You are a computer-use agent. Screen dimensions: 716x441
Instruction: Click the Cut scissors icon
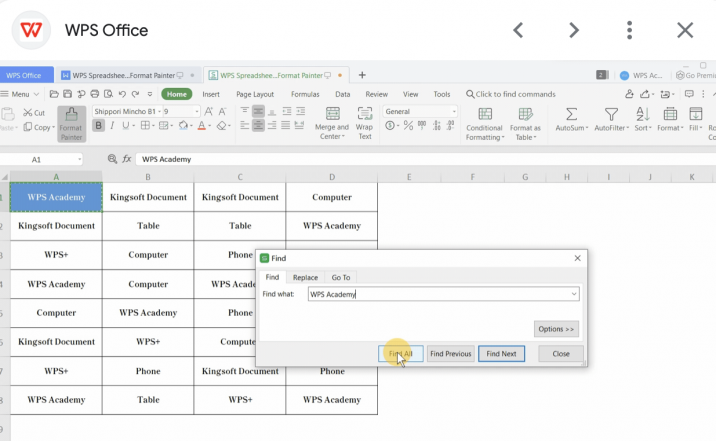tap(27, 113)
